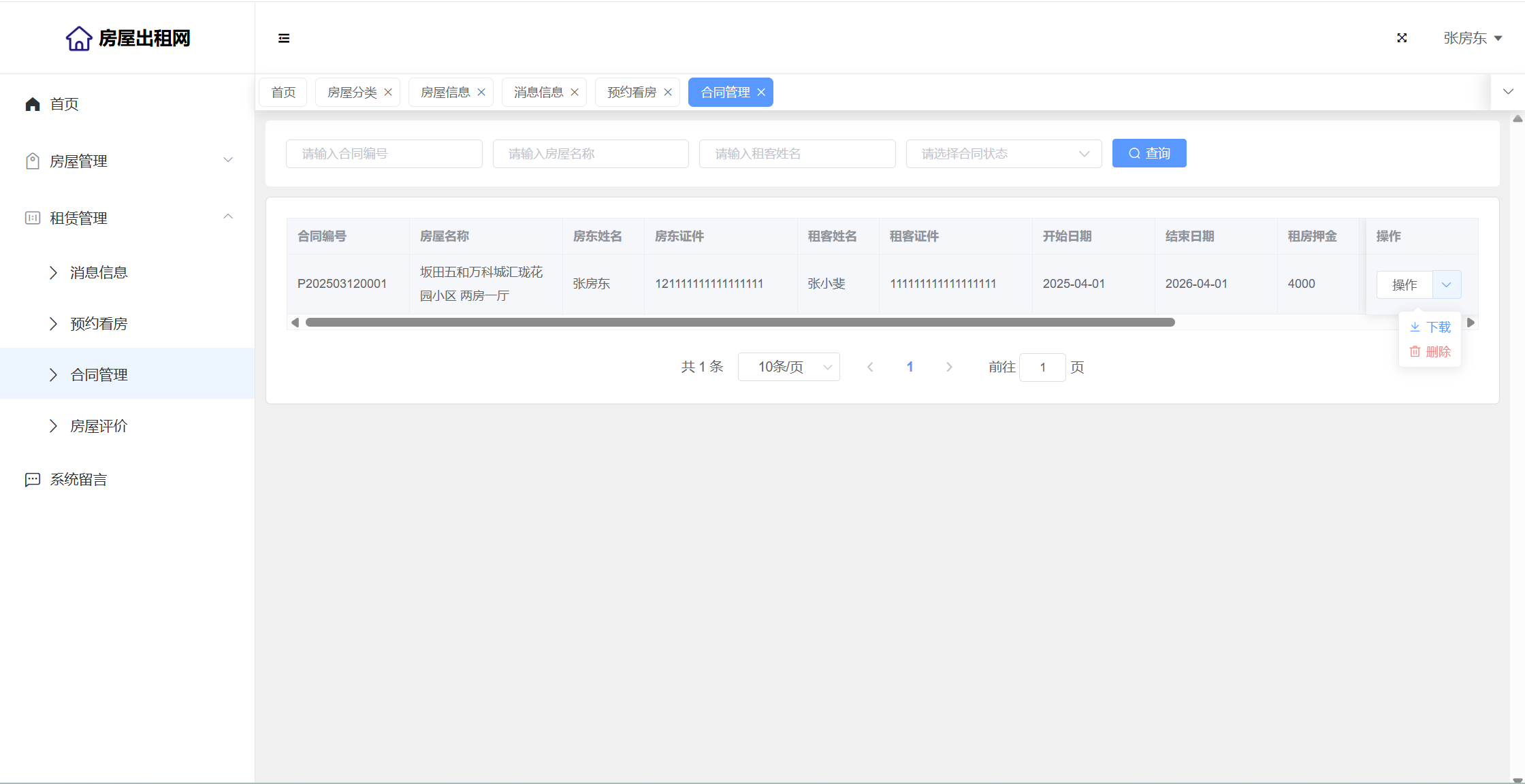Open the 请选择合同状态 dropdown

point(1004,154)
